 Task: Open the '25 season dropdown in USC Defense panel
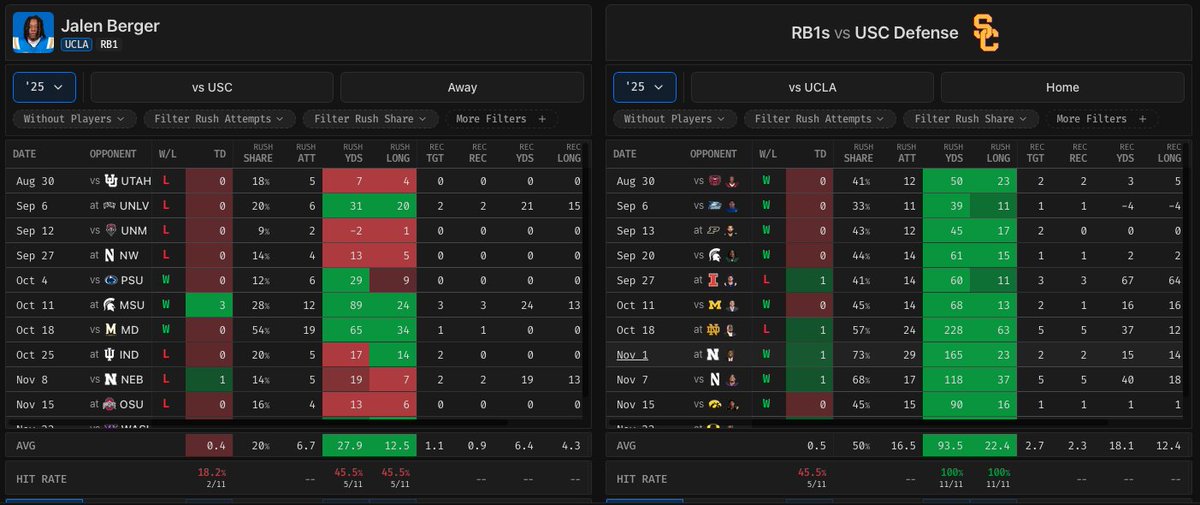644,87
